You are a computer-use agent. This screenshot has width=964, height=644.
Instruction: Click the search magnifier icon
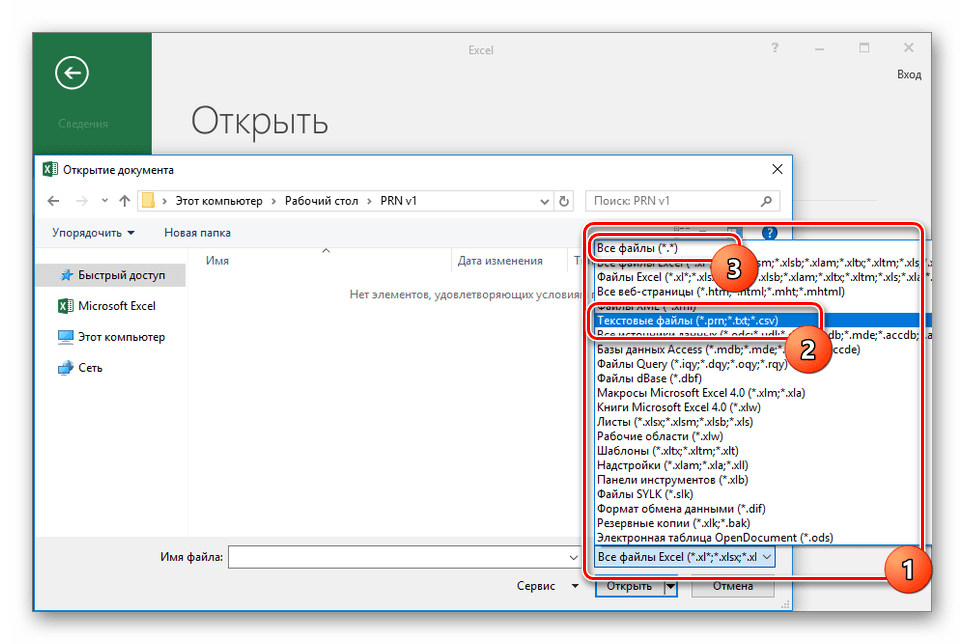tap(767, 201)
